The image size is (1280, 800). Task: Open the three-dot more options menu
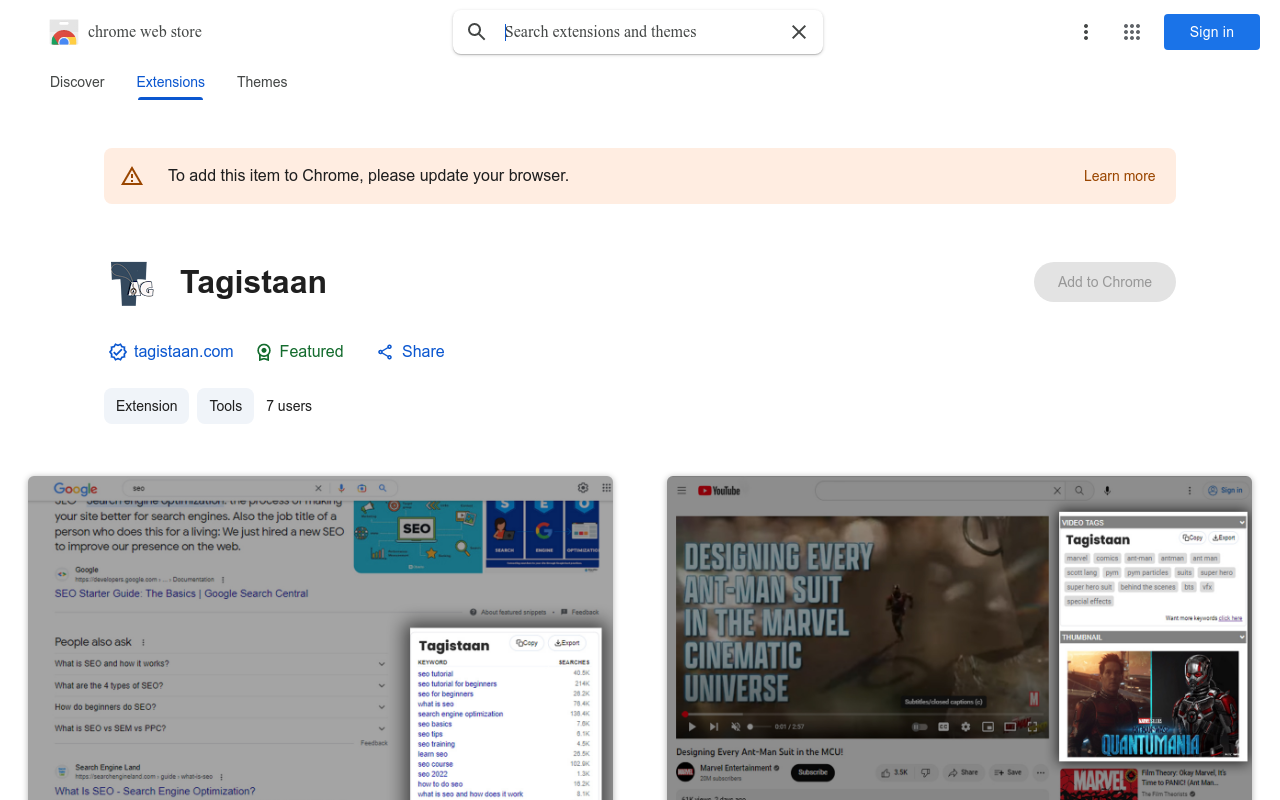pyautogui.click(x=1086, y=32)
